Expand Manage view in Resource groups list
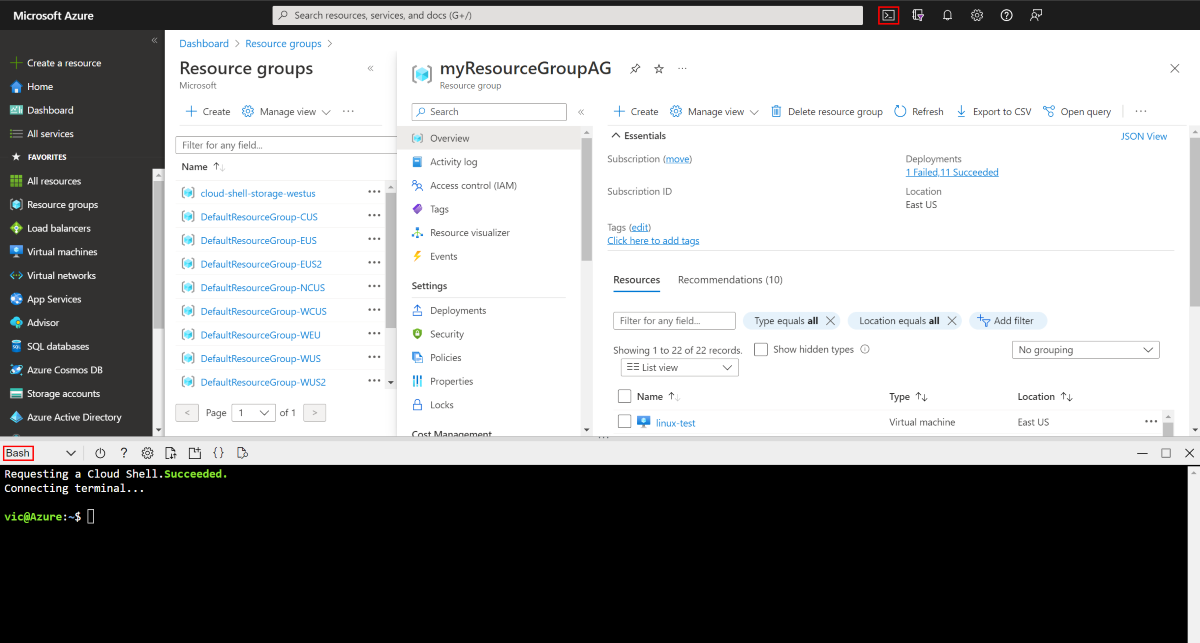 (286, 112)
